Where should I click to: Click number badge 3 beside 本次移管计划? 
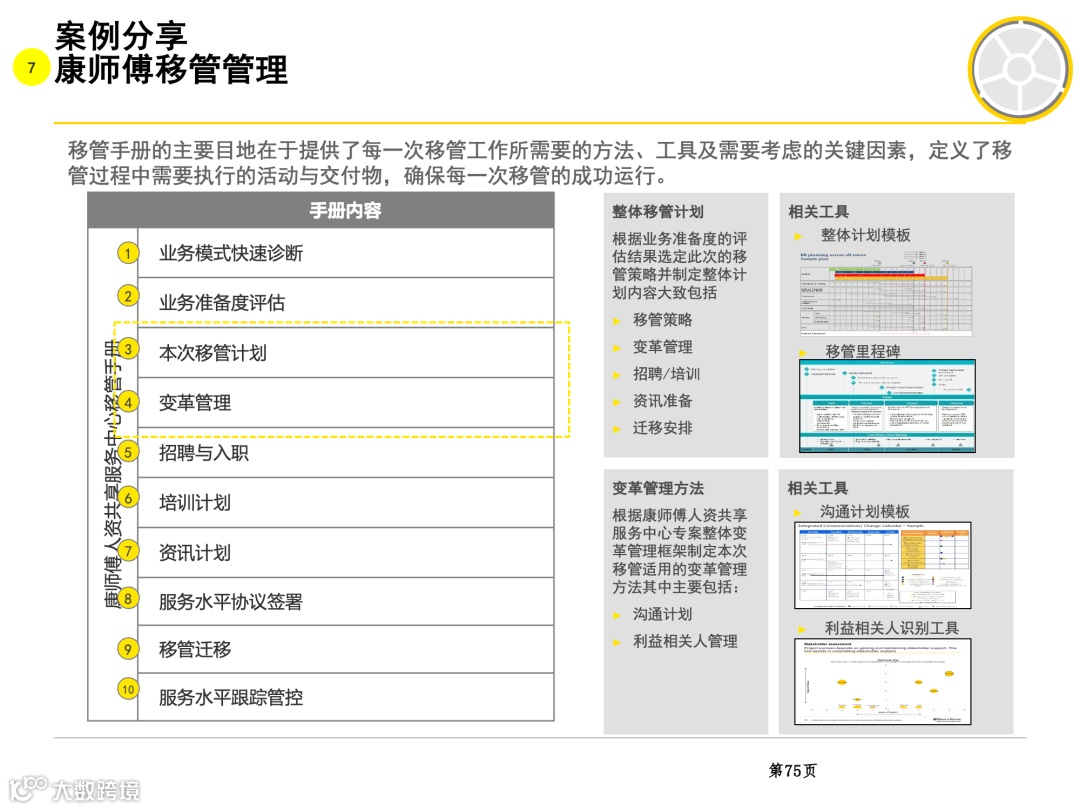click(127, 349)
